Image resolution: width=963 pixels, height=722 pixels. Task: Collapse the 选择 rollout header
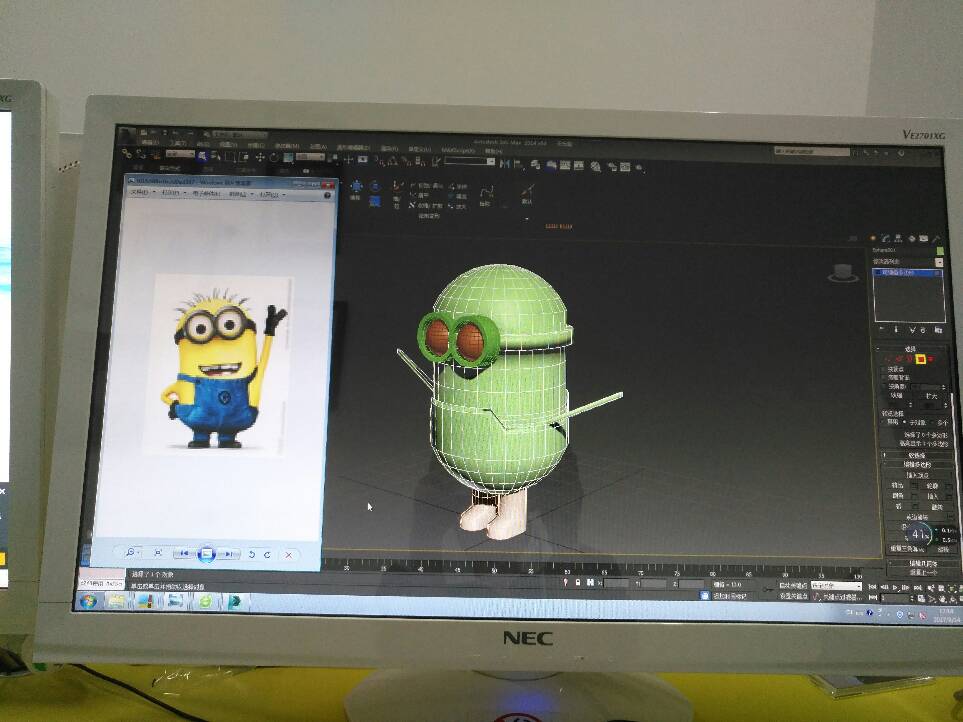click(x=911, y=349)
